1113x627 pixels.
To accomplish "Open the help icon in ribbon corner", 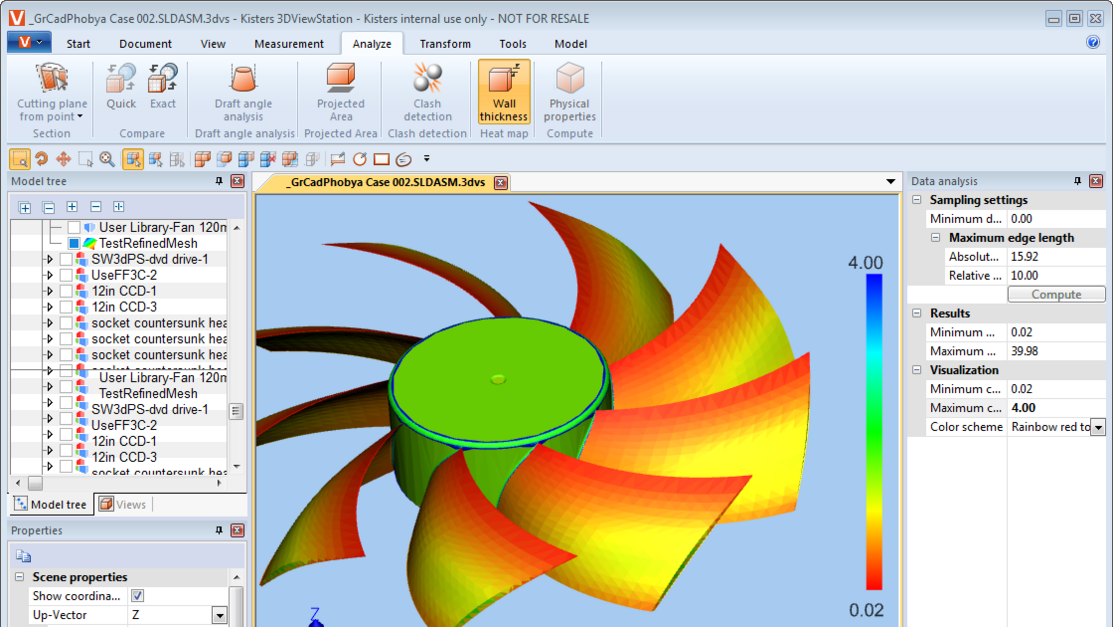I will 1093,43.
